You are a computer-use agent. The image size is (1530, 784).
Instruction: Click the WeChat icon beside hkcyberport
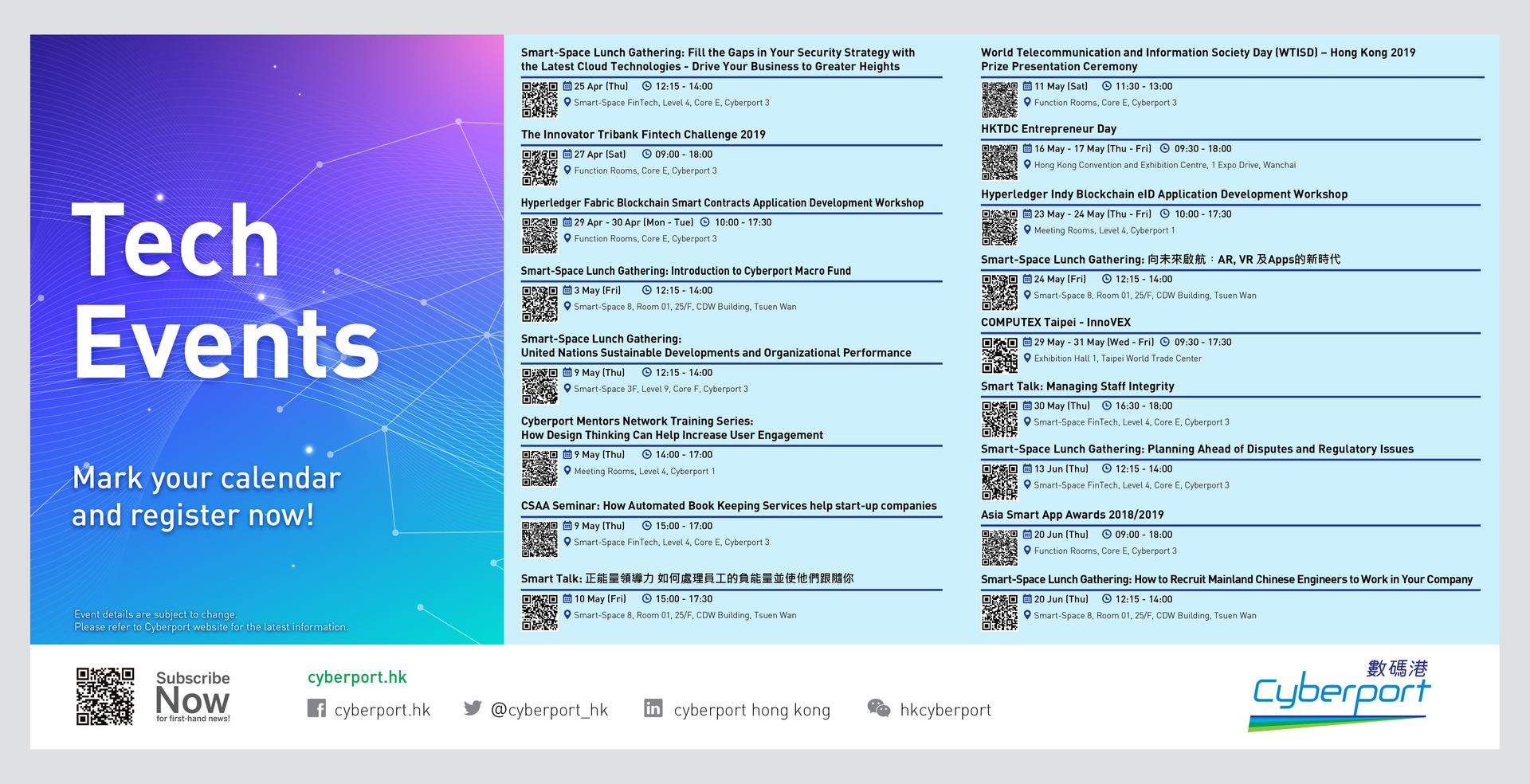(x=879, y=708)
